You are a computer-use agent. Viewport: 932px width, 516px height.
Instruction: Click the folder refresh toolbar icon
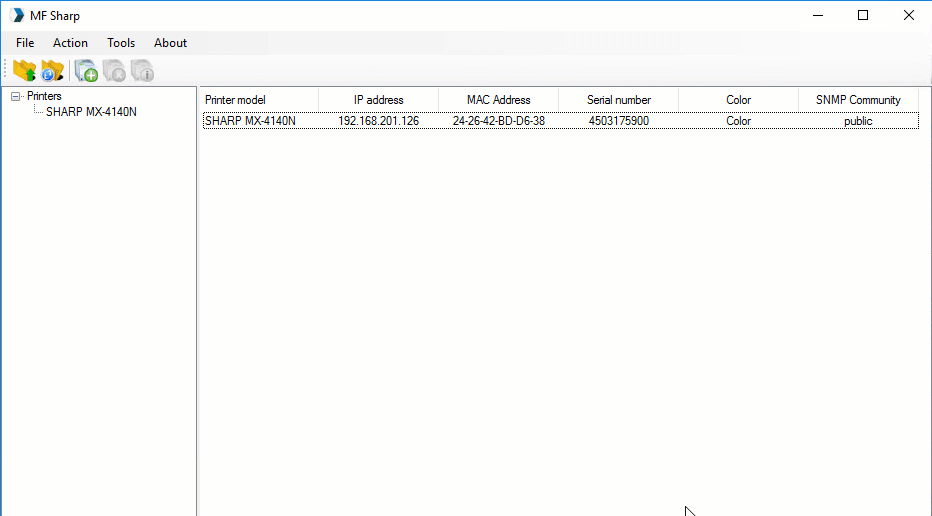pos(52,70)
